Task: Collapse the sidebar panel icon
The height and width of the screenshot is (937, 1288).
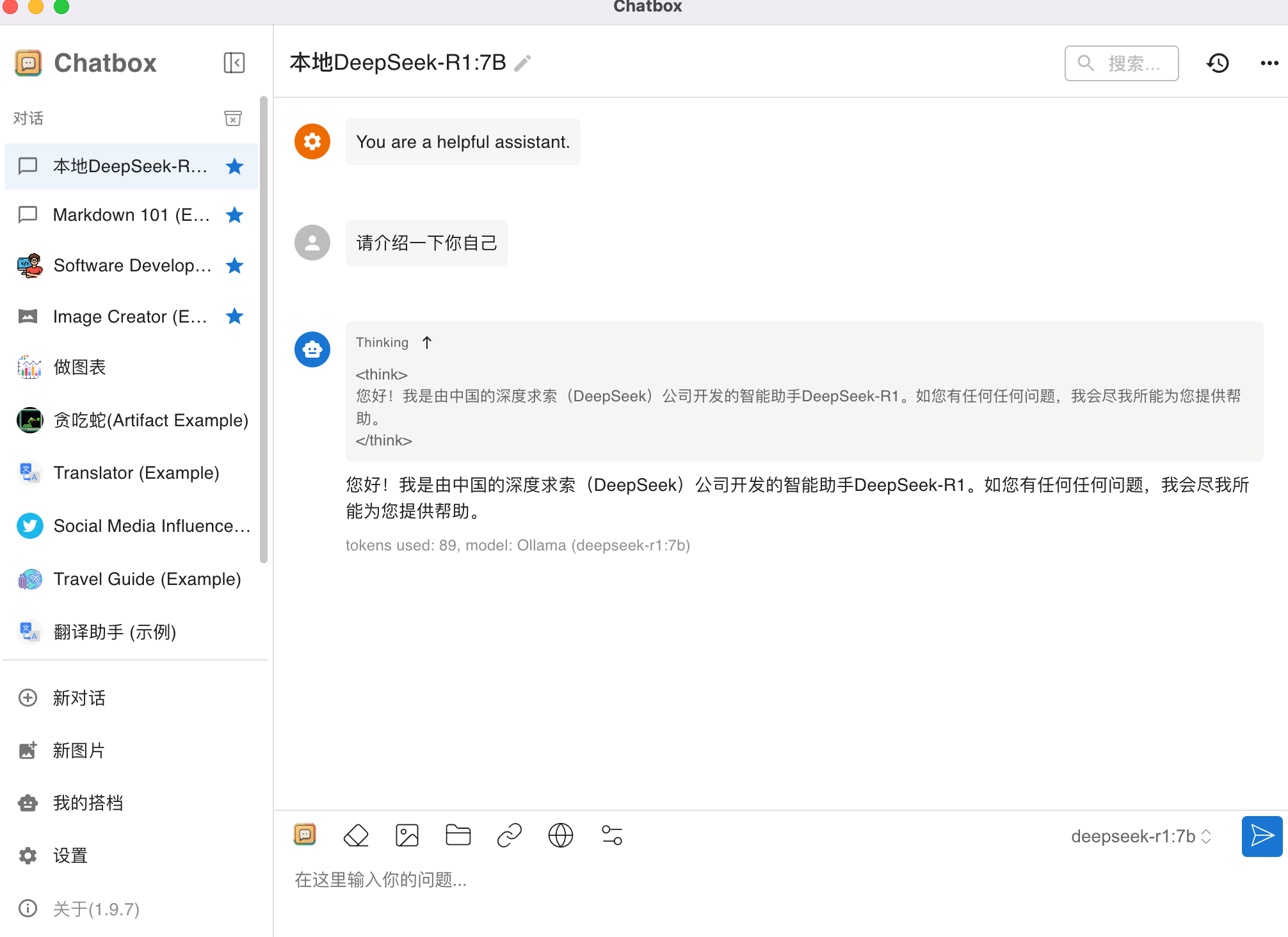Action: [x=234, y=63]
